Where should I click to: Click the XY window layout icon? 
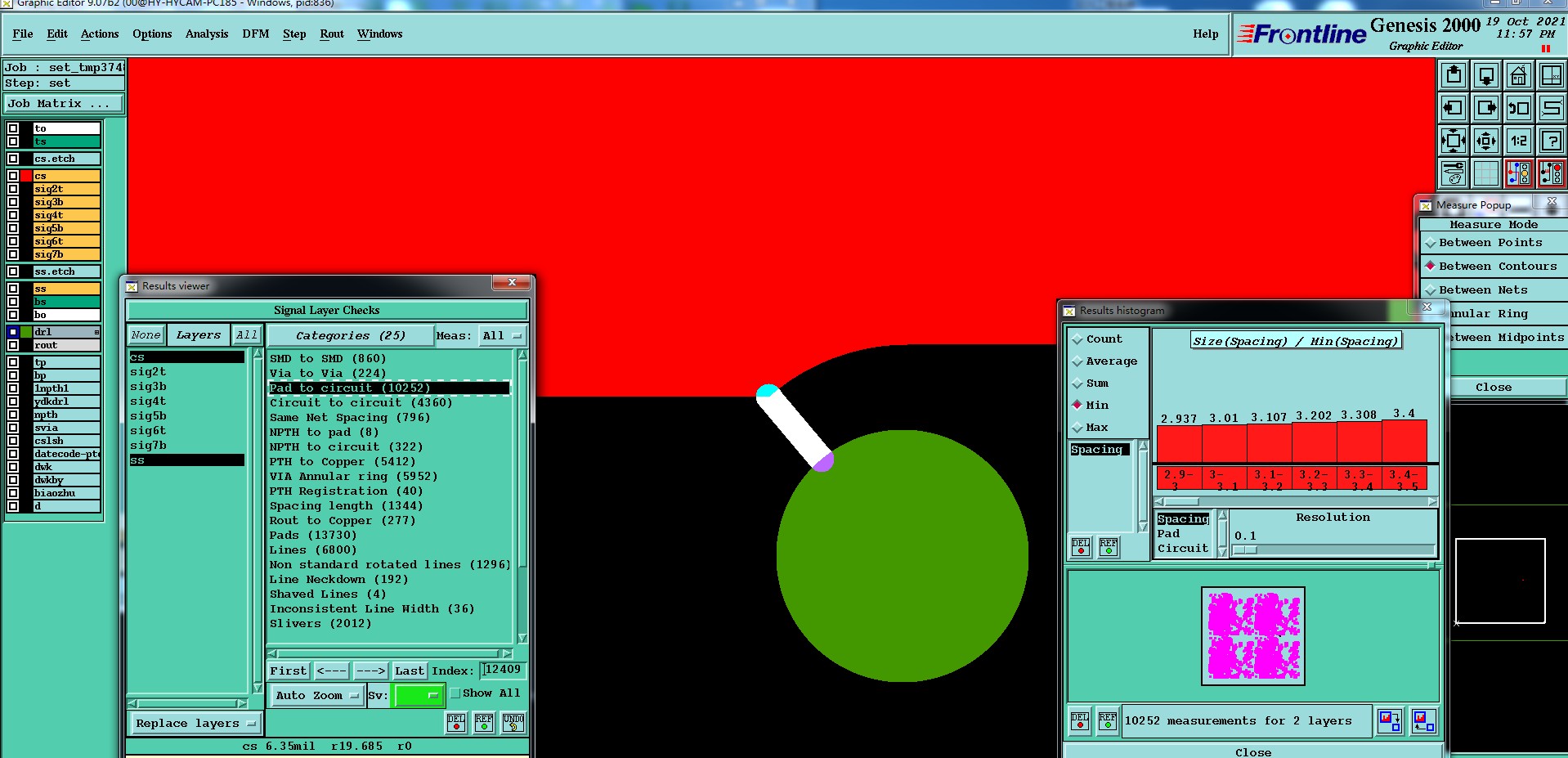pyautogui.click(x=1552, y=76)
